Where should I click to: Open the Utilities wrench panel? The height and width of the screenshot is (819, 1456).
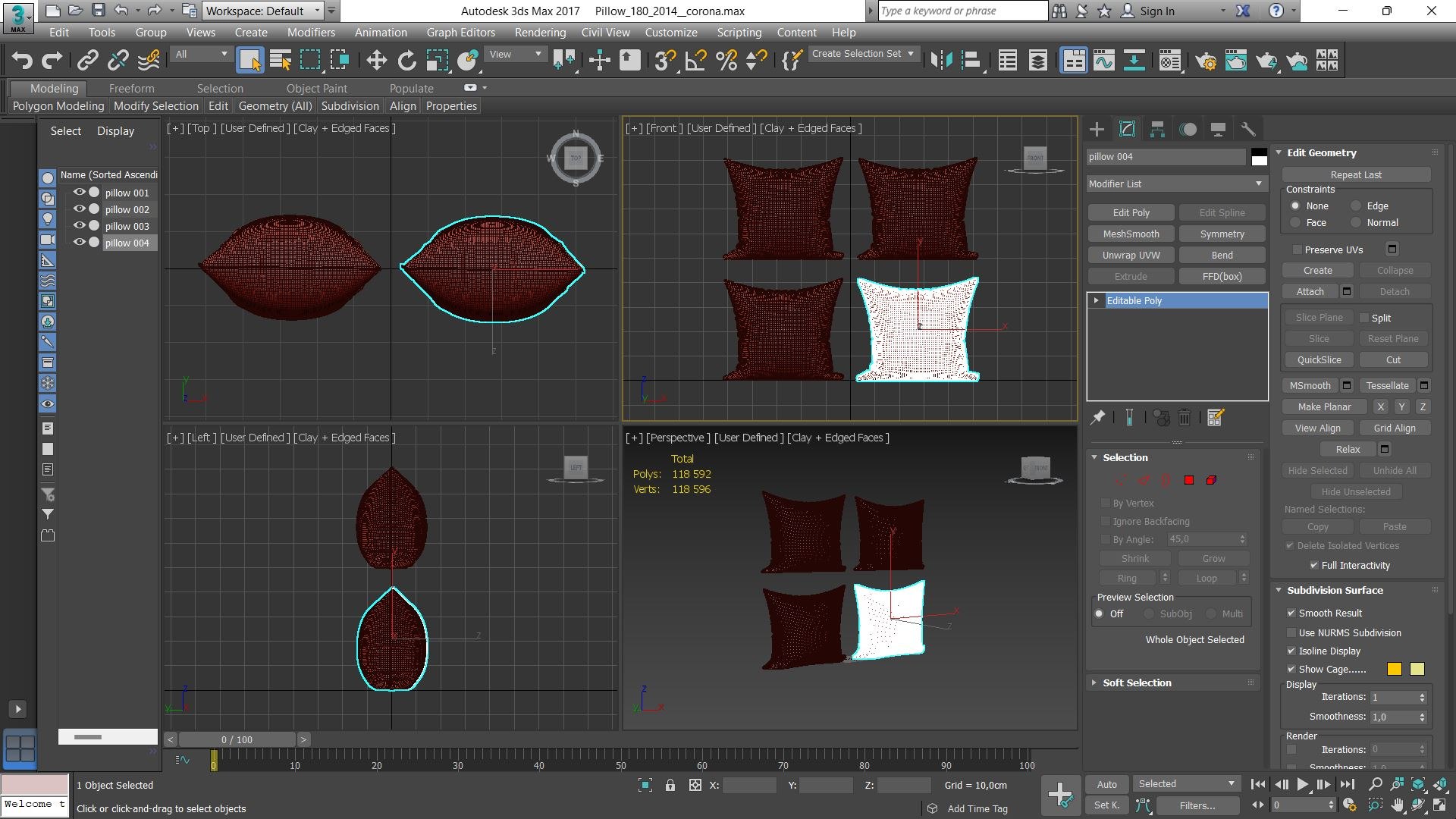(x=1247, y=129)
